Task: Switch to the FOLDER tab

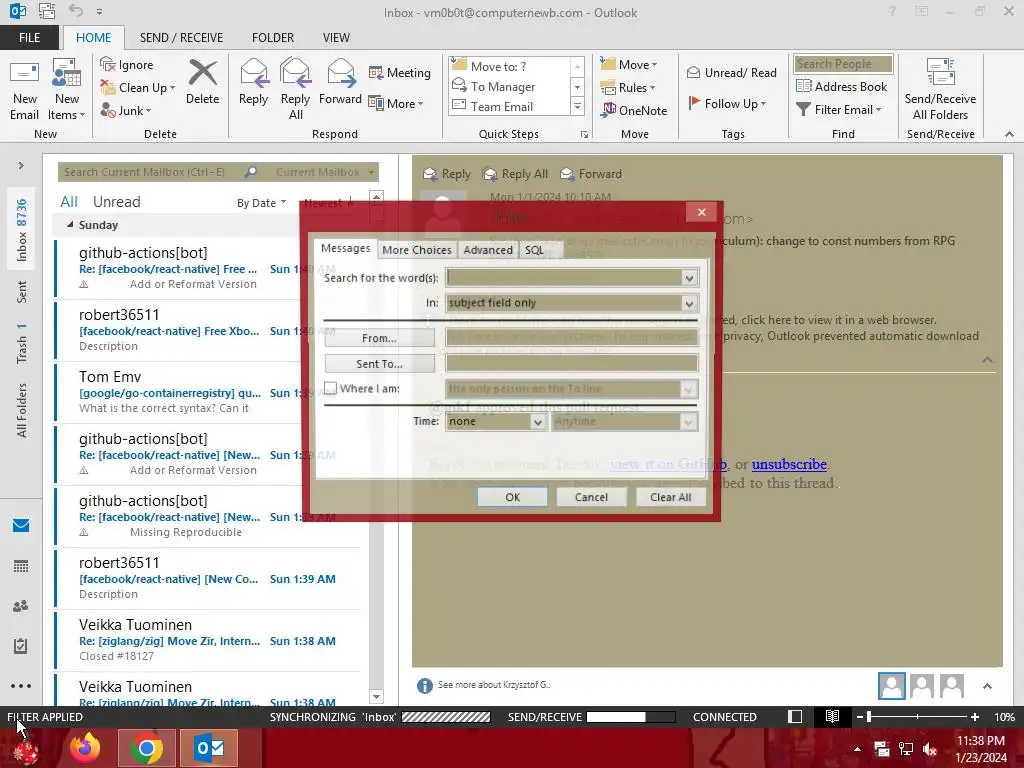Action: coord(273,38)
